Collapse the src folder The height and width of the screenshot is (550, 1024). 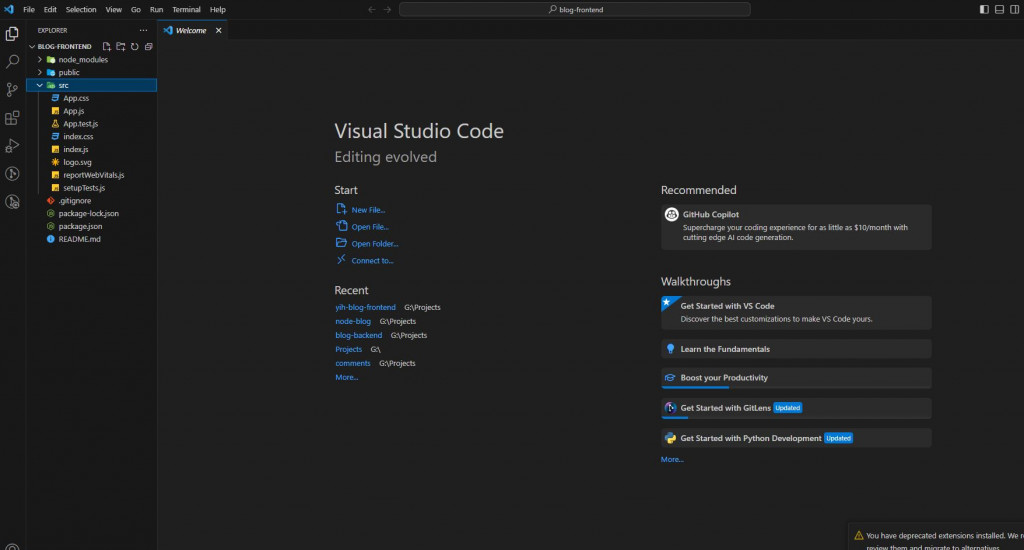(x=40, y=86)
